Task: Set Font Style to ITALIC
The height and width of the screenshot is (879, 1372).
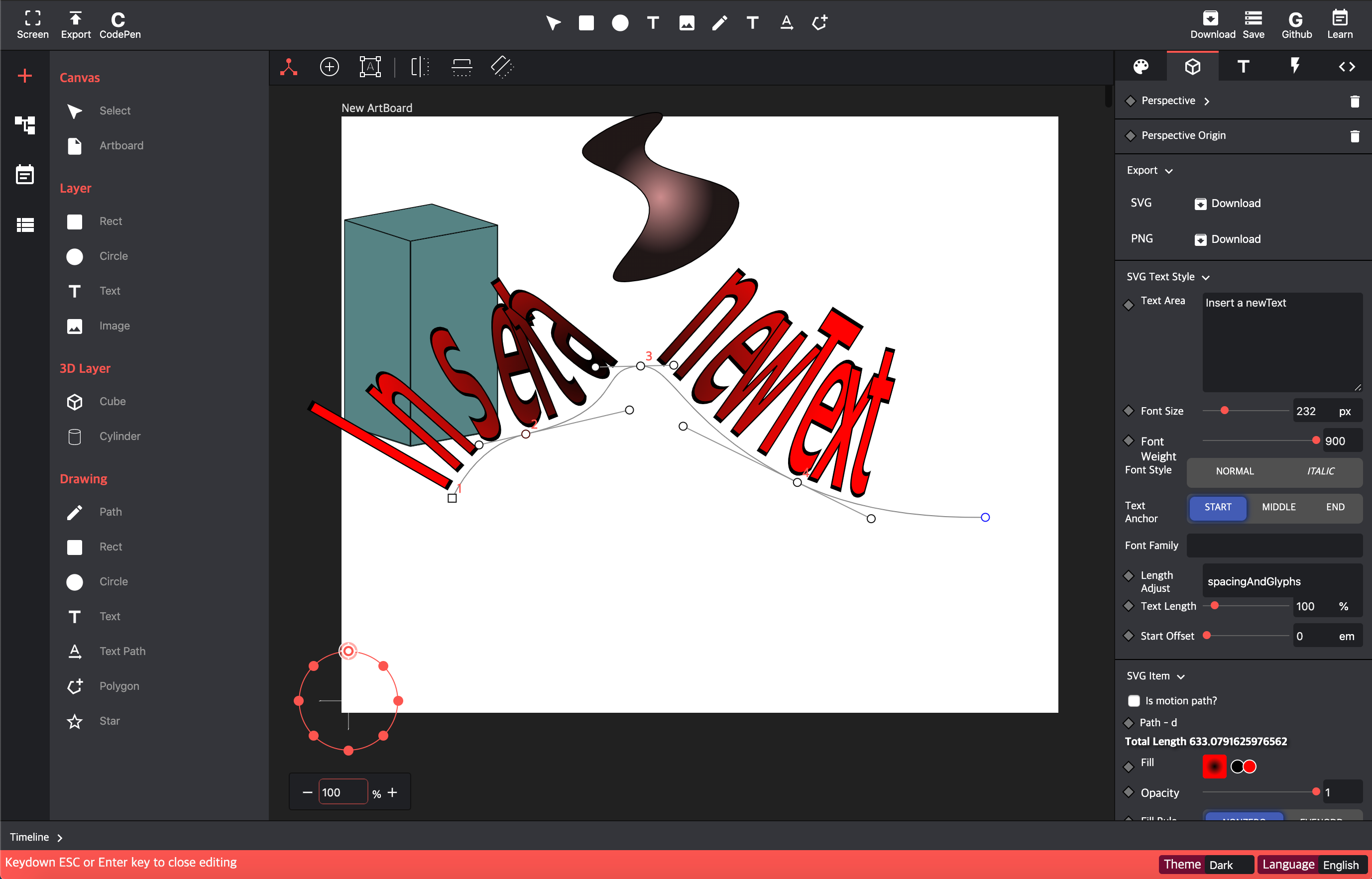Action: pyautogui.click(x=1320, y=471)
